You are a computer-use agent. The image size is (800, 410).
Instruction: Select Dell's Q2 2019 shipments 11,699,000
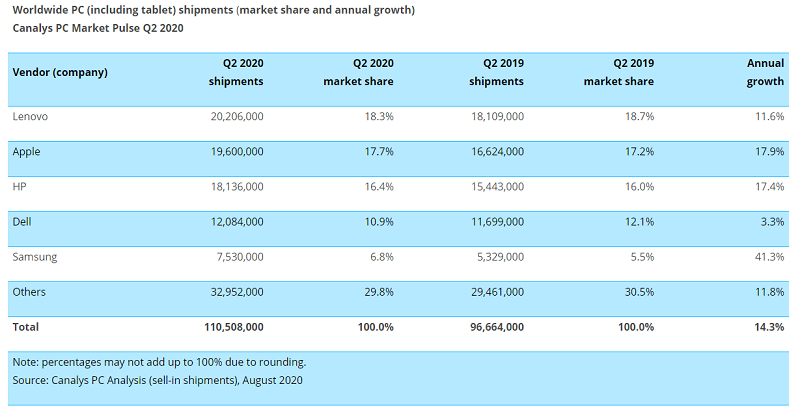click(497, 222)
